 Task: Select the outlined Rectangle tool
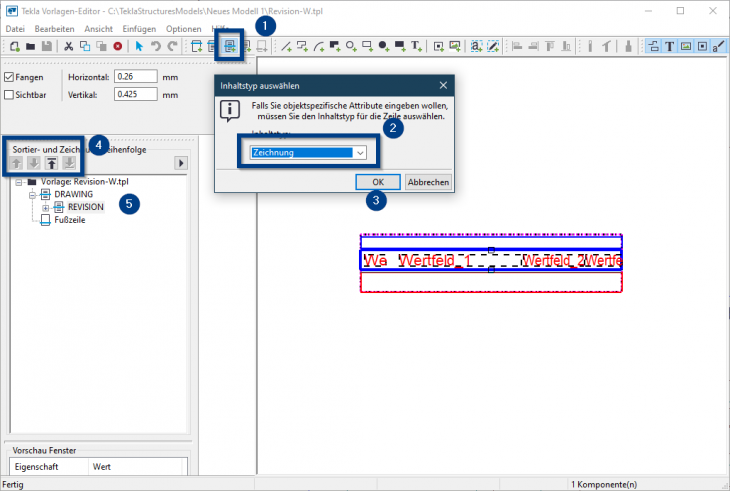tap(367, 46)
